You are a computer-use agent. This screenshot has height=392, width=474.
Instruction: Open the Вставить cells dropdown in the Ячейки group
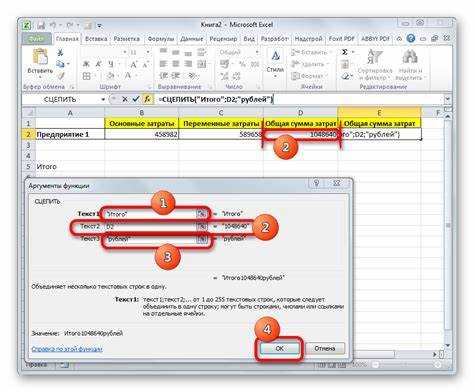[309, 52]
